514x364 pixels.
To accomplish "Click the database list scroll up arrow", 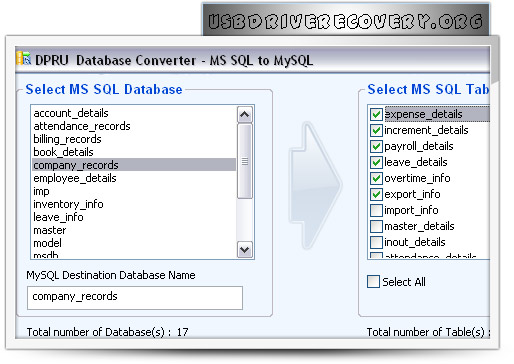I will (x=245, y=115).
